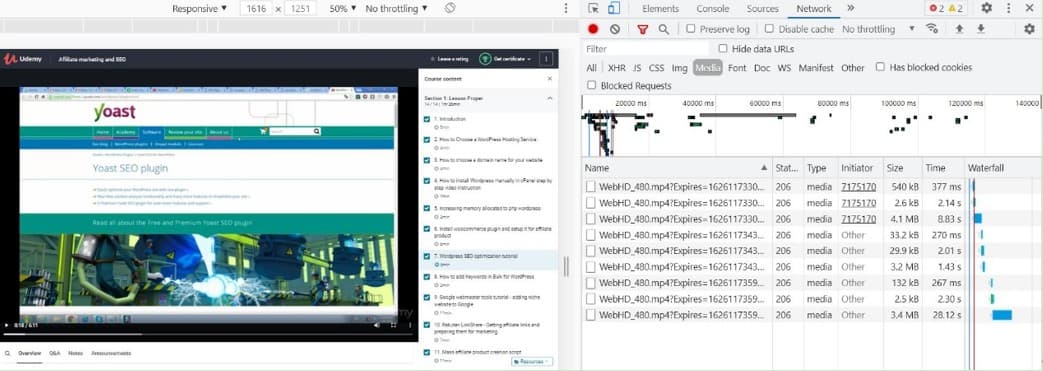Image resolution: width=1043 pixels, height=371 pixels.
Task: Enable the Preserve log checkbox
Action: [x=690, y=29]
